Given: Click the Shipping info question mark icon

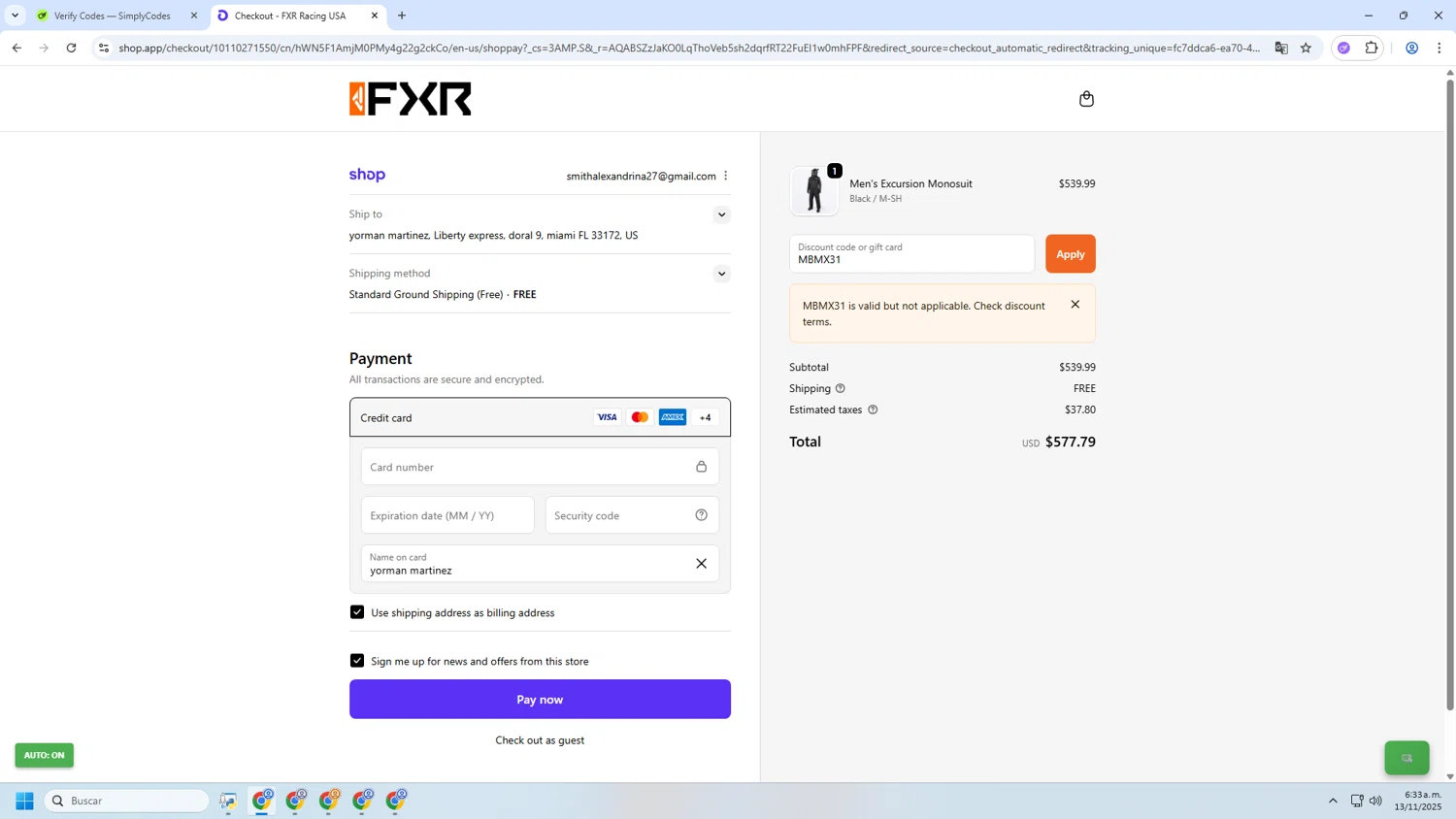Looking at the screenshot, I should [841, 388].
